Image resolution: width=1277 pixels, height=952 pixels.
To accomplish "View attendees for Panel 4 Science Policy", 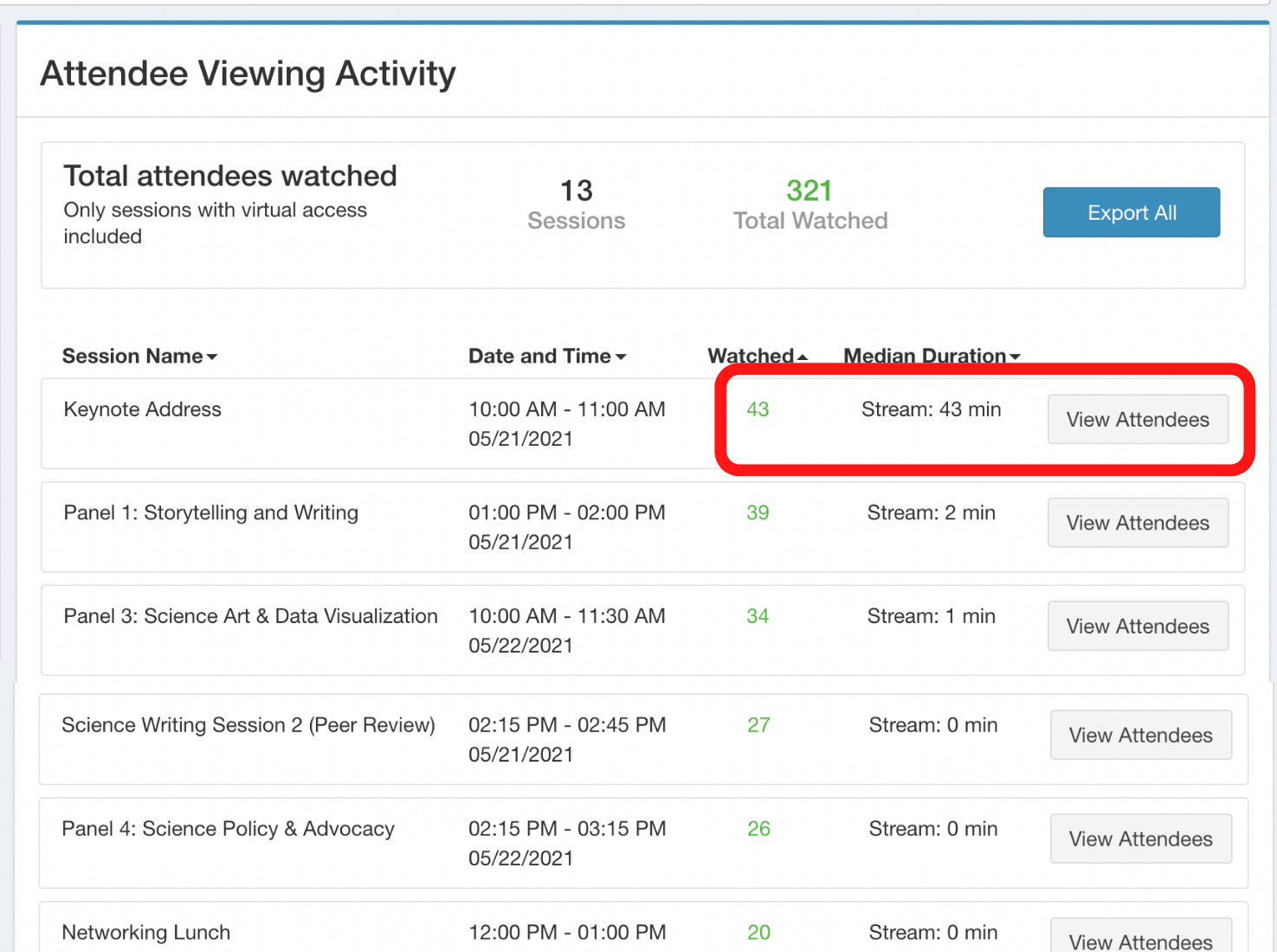I will click(1140, 839).
